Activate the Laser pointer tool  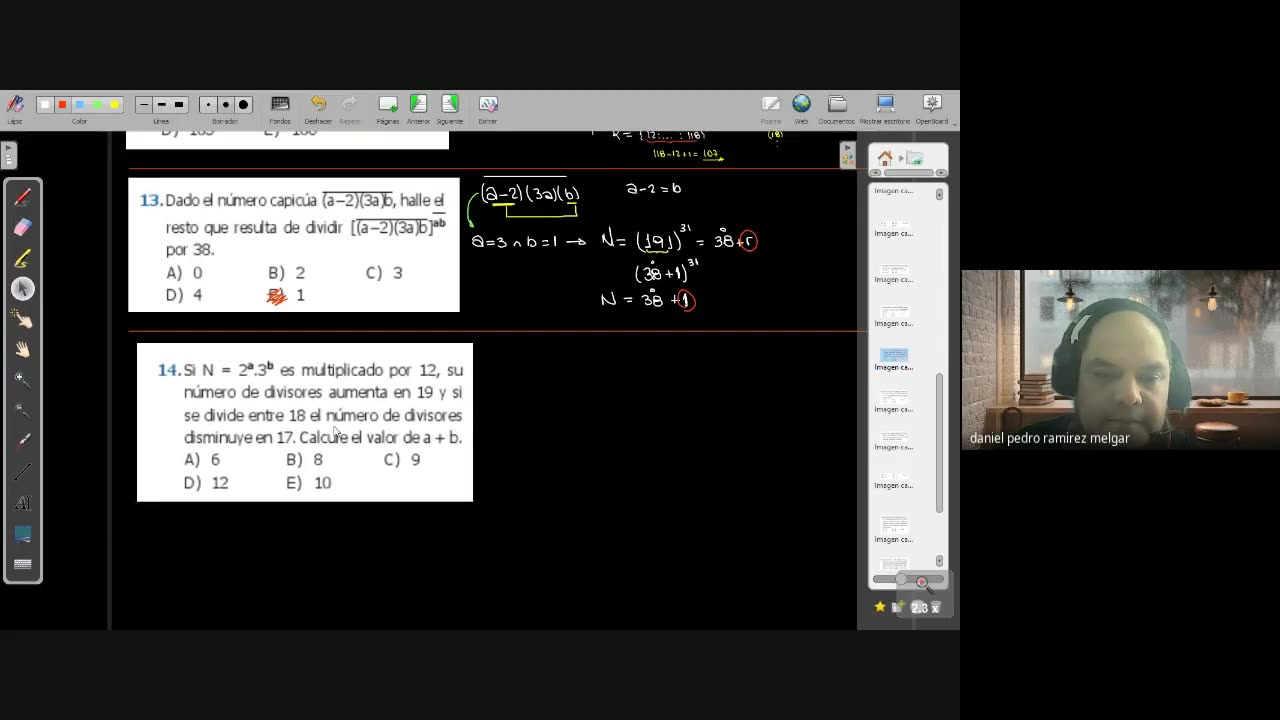(23, 441)
